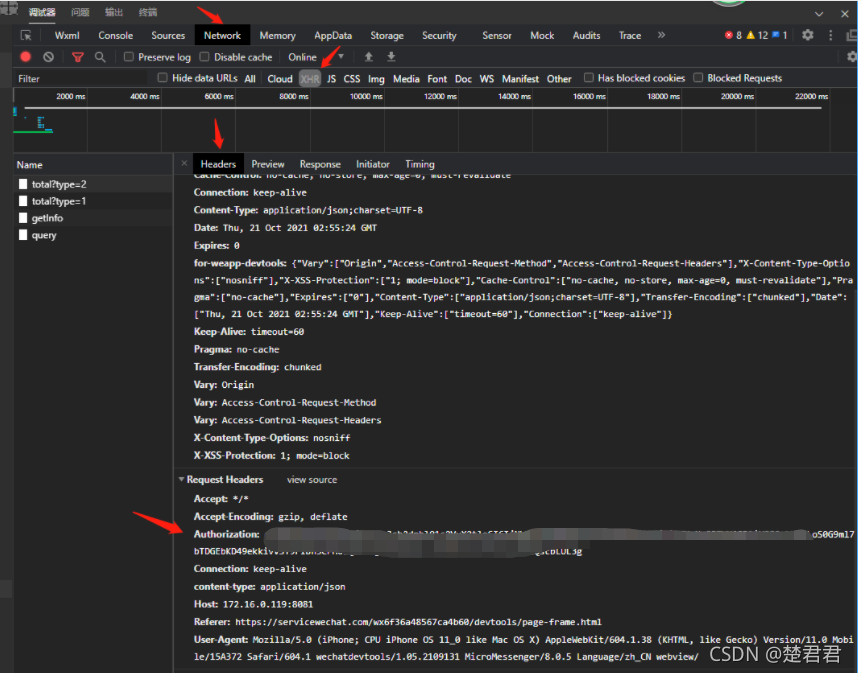Filter requests by JS
The width and height of the screenshot is (858, 673).
pos(332,79)
